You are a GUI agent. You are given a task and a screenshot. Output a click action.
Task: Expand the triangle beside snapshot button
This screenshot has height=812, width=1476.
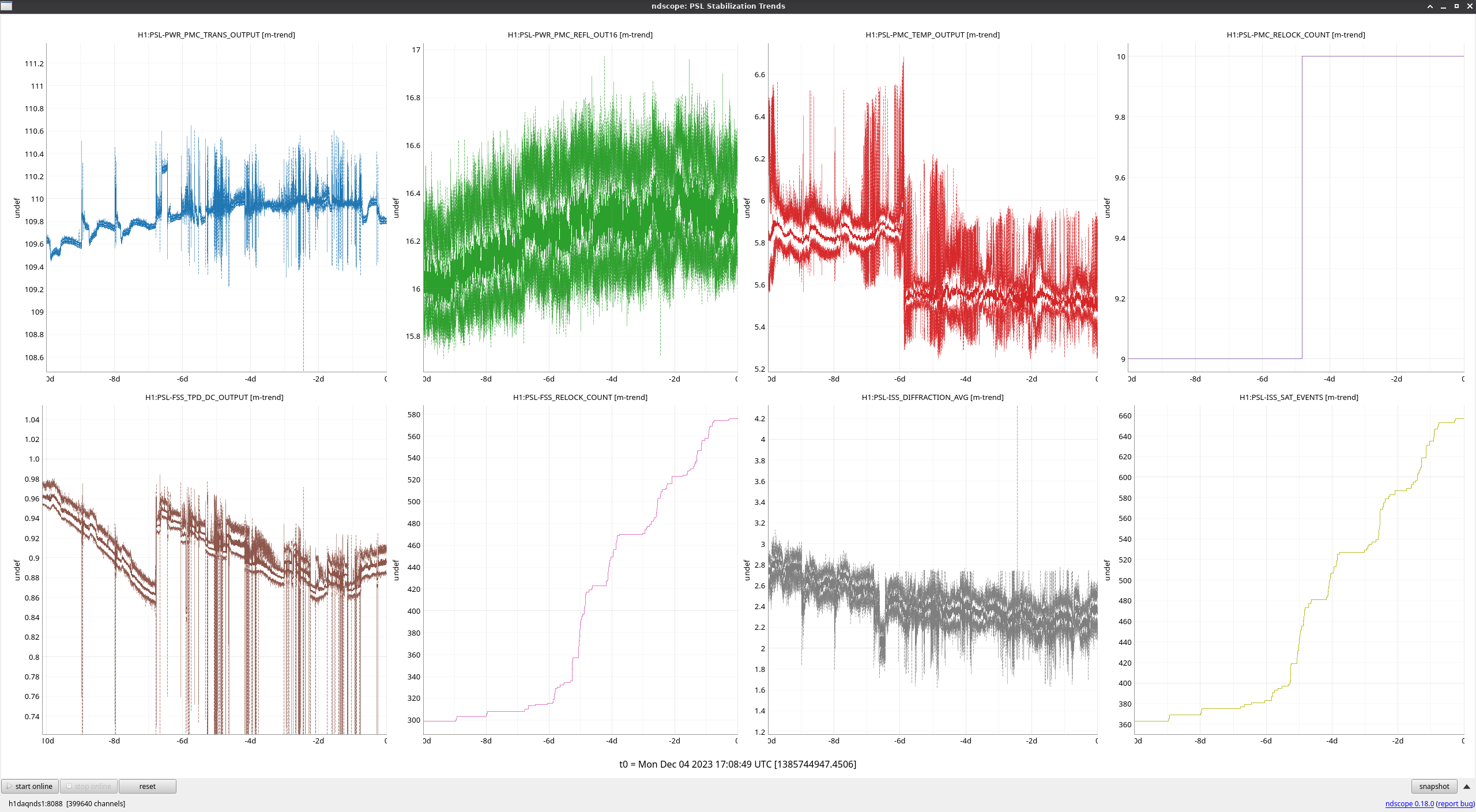[x=1466, y=786]
